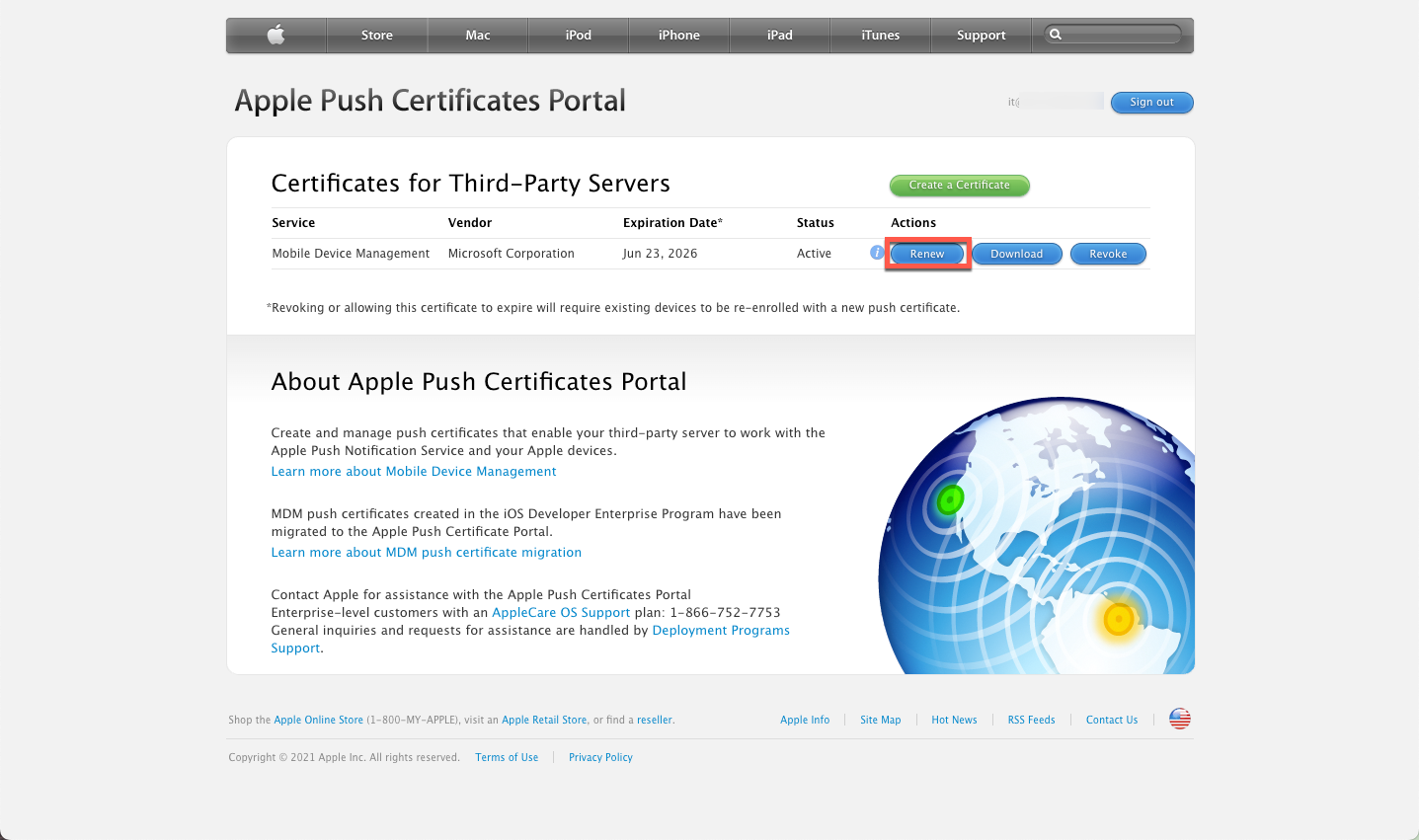Click the magnifying glass search icon
The height and width of the screenshot is (840, 1419).
pyautogui.click(x=1056, y=35)
